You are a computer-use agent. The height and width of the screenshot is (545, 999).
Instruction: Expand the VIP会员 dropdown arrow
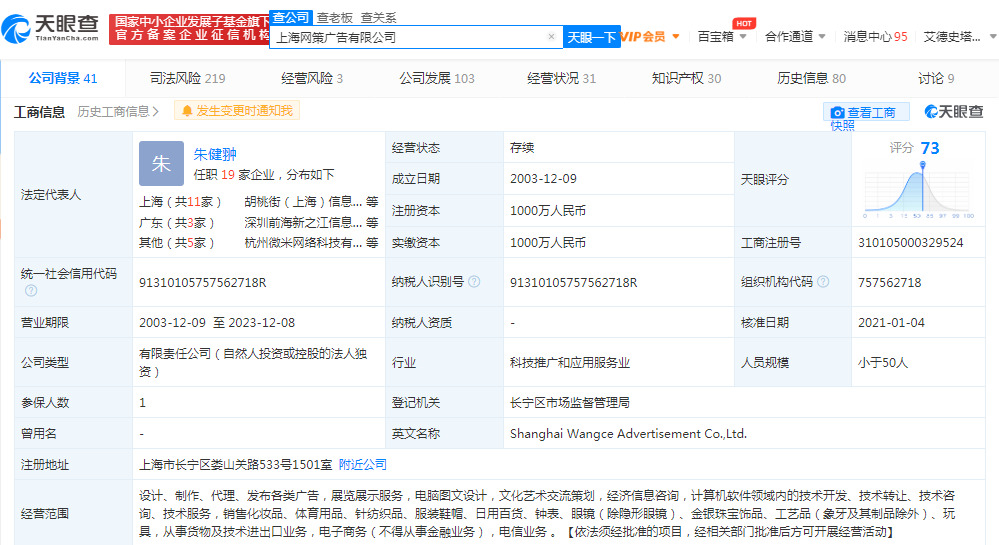pyautogui.click(x=676, y=36)
